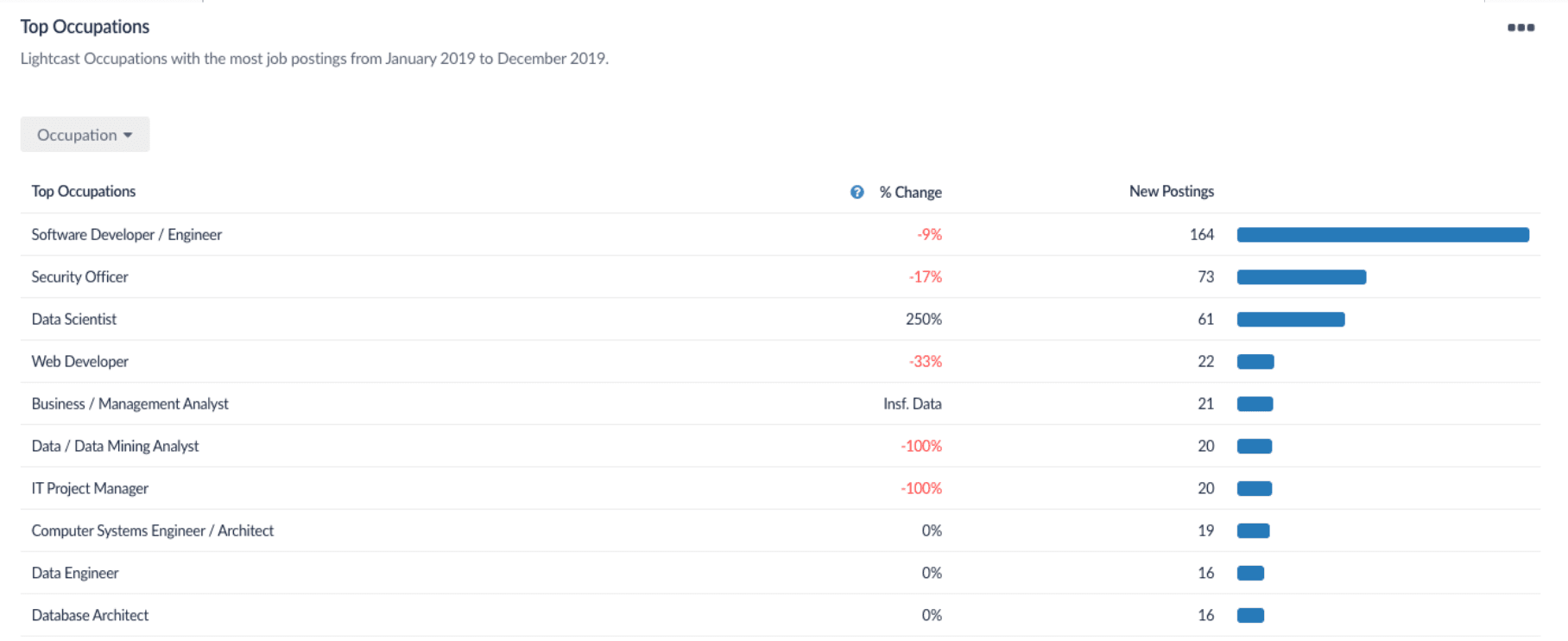The image size is (1568, 641).
Task: Select the IT Project Manager occupation
Action: point(90,489)
